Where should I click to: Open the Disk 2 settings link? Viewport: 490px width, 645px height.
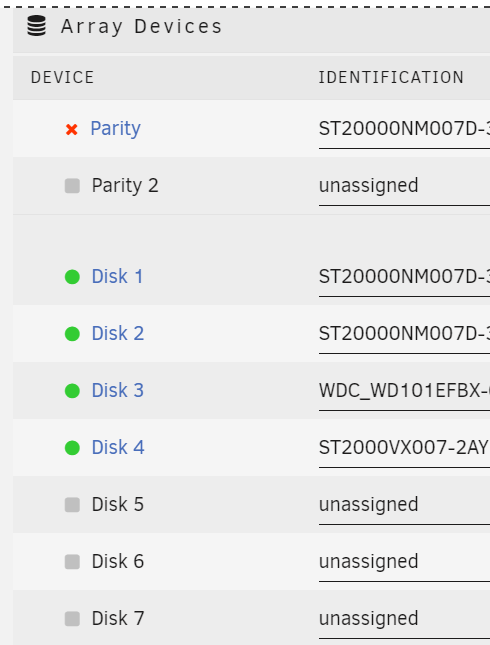(x=118, y=333)
